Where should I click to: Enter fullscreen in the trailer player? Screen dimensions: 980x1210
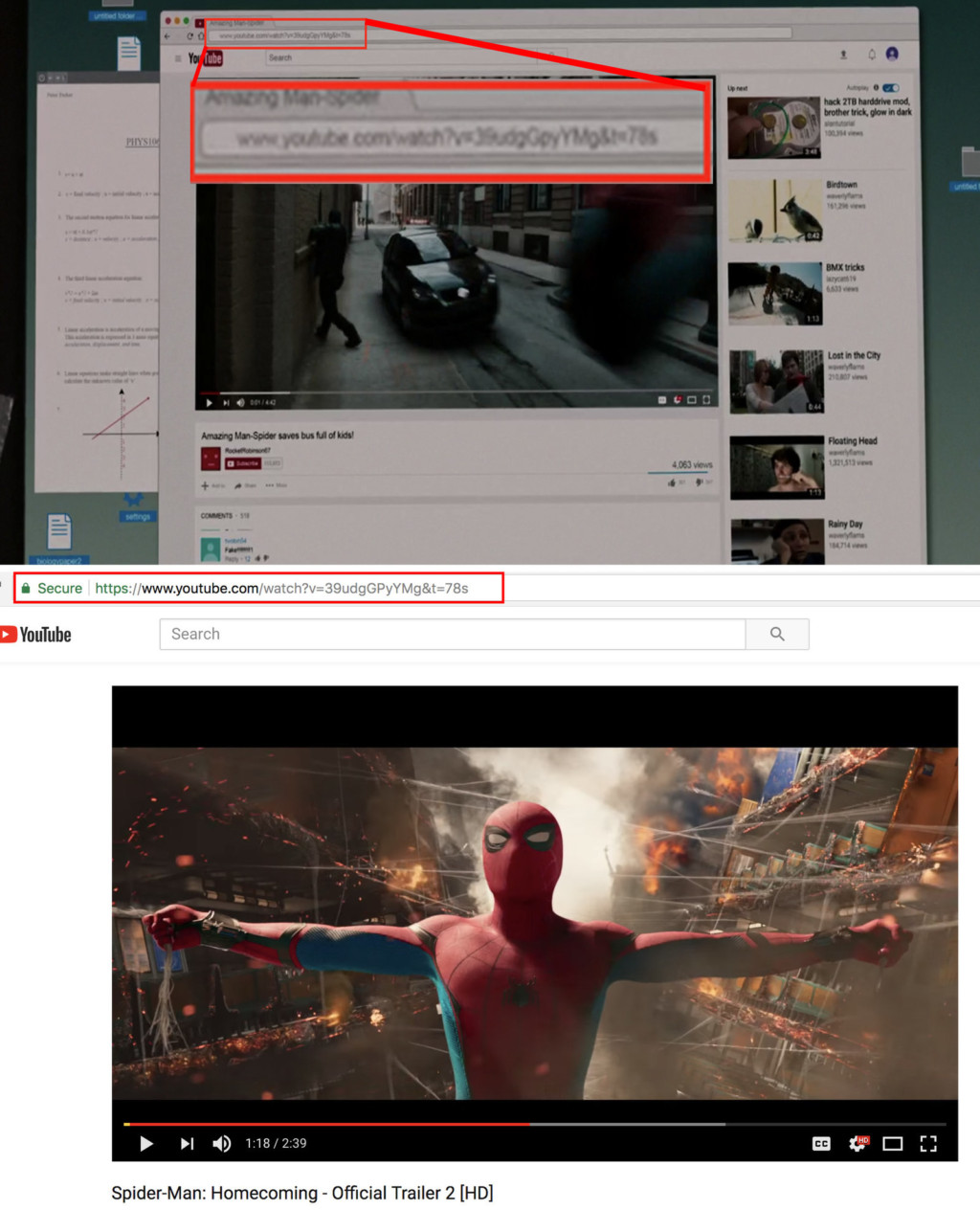(928, 1143)
